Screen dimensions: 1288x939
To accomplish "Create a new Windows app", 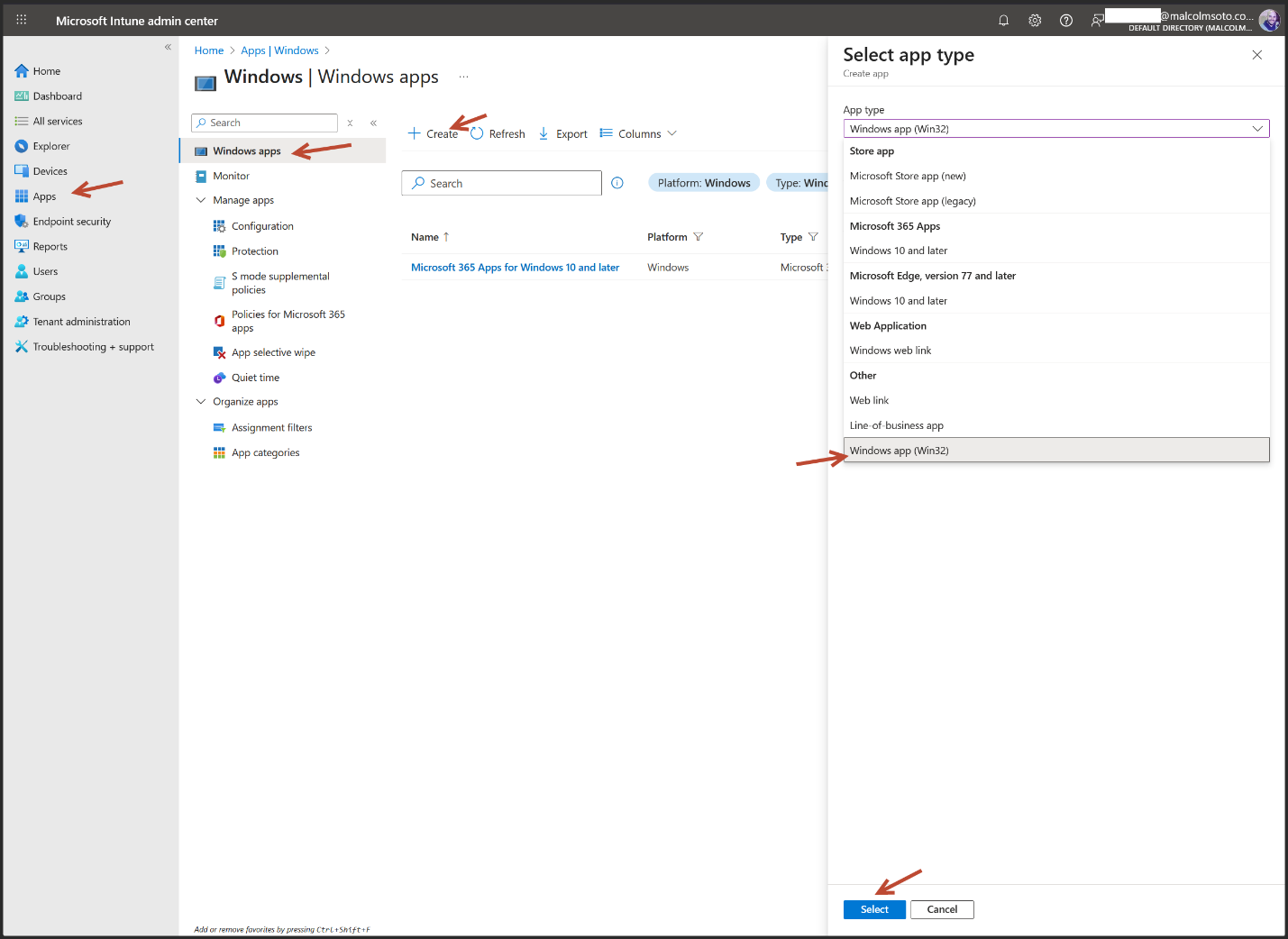I will pyautogui.click(x=433, y=133).
